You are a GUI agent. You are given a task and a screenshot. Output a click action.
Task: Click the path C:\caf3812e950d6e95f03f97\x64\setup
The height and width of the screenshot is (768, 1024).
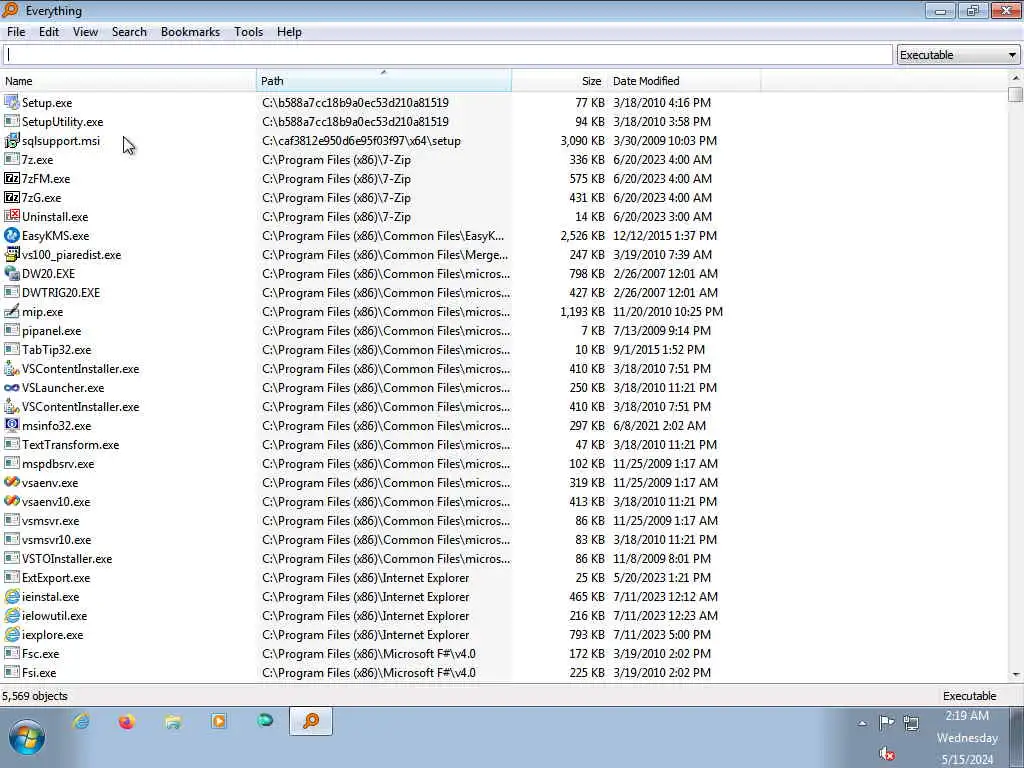[x=362, y=140]
